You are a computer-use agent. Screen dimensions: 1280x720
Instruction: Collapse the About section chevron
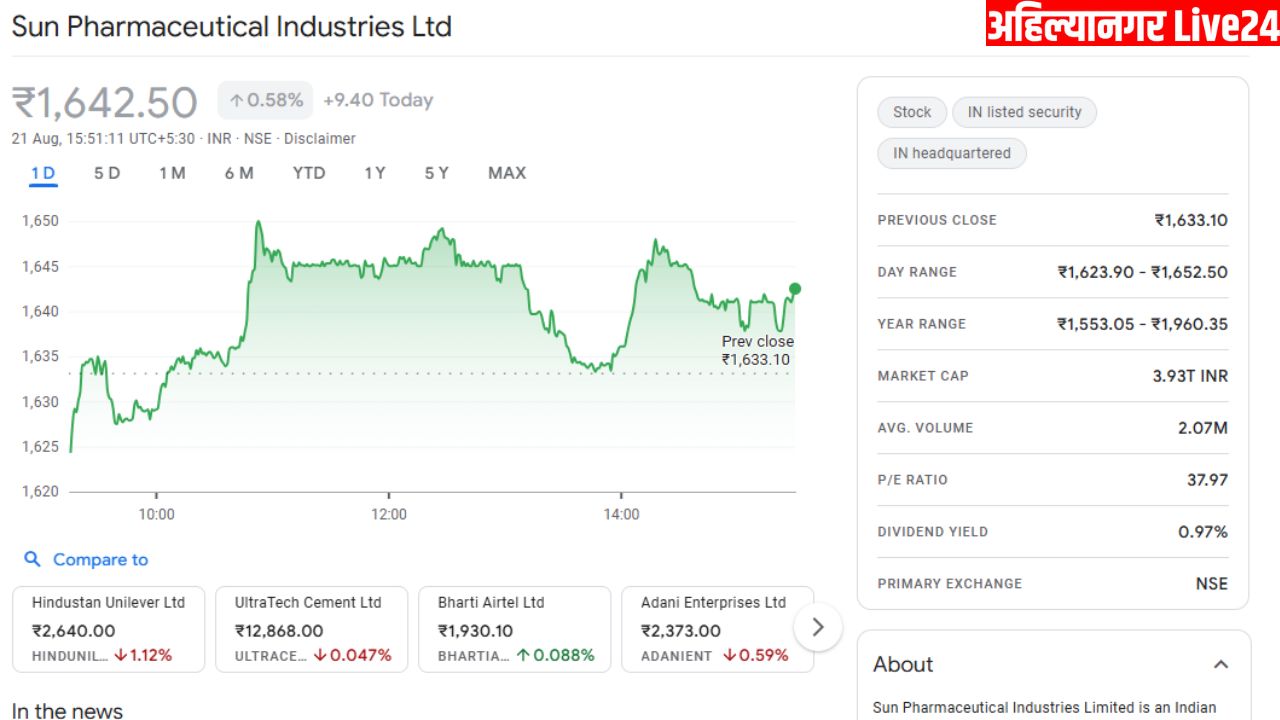(x=1221, y=664)
